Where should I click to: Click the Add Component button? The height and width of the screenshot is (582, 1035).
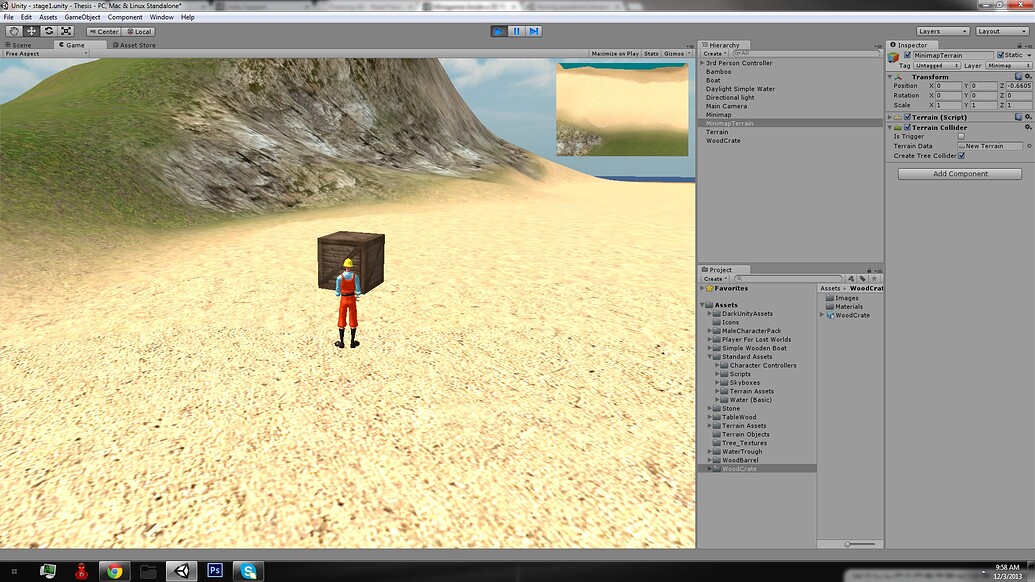click(x=959, y=173)
